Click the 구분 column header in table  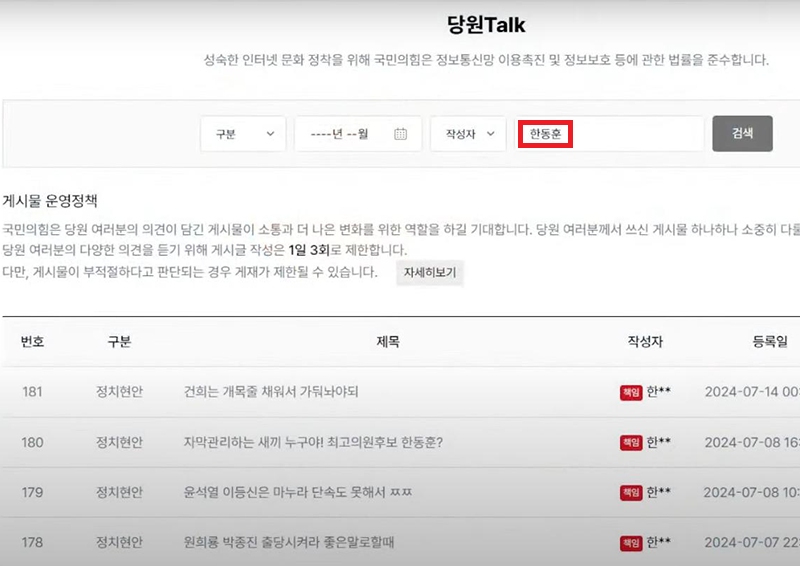(x=119, y=341)
